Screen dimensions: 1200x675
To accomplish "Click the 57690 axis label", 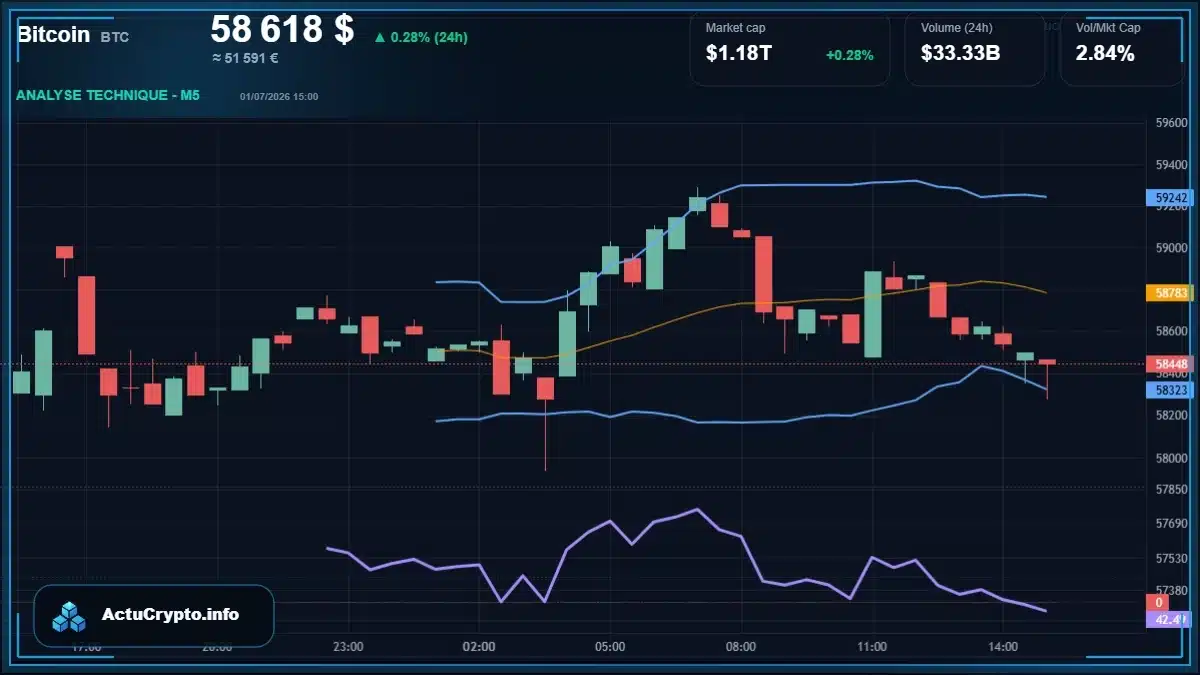I will [1170, 524].
